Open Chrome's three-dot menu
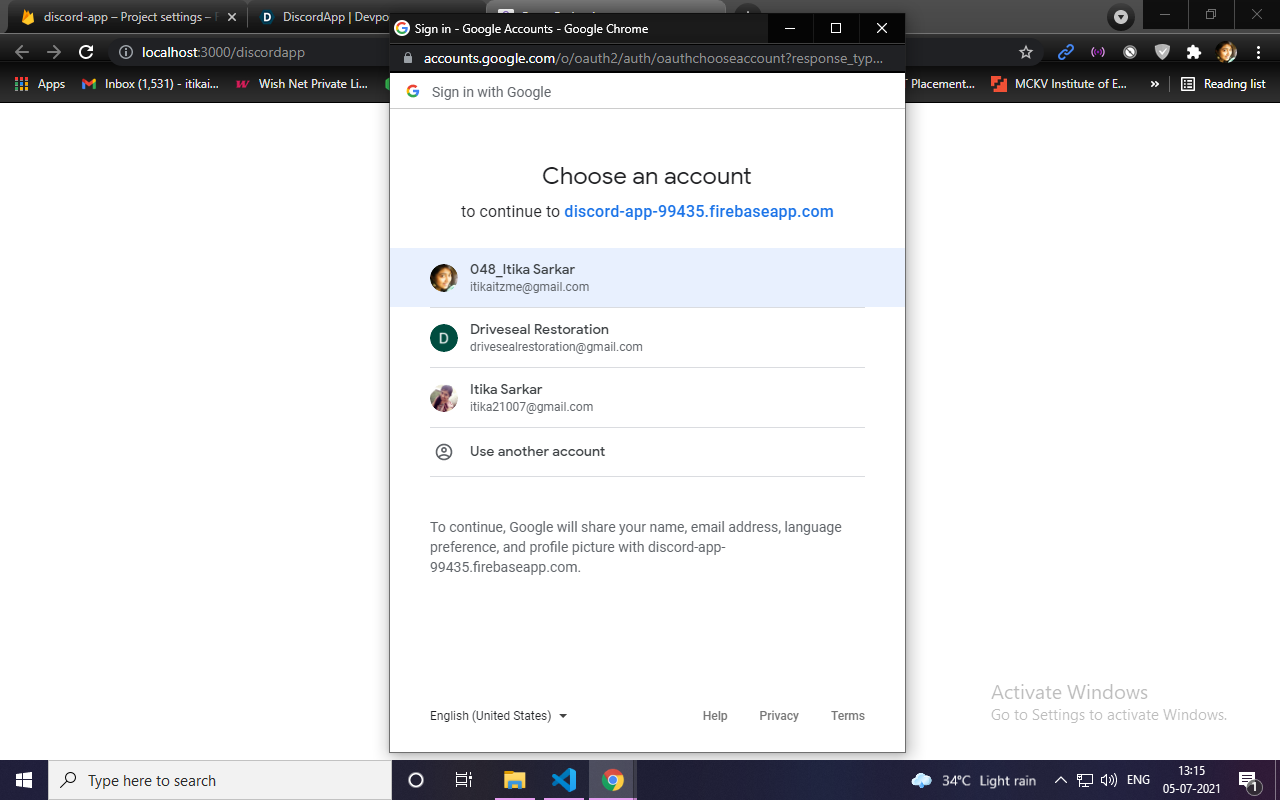Screen dimensions: 1280x800 click(x=1258, y=52)
